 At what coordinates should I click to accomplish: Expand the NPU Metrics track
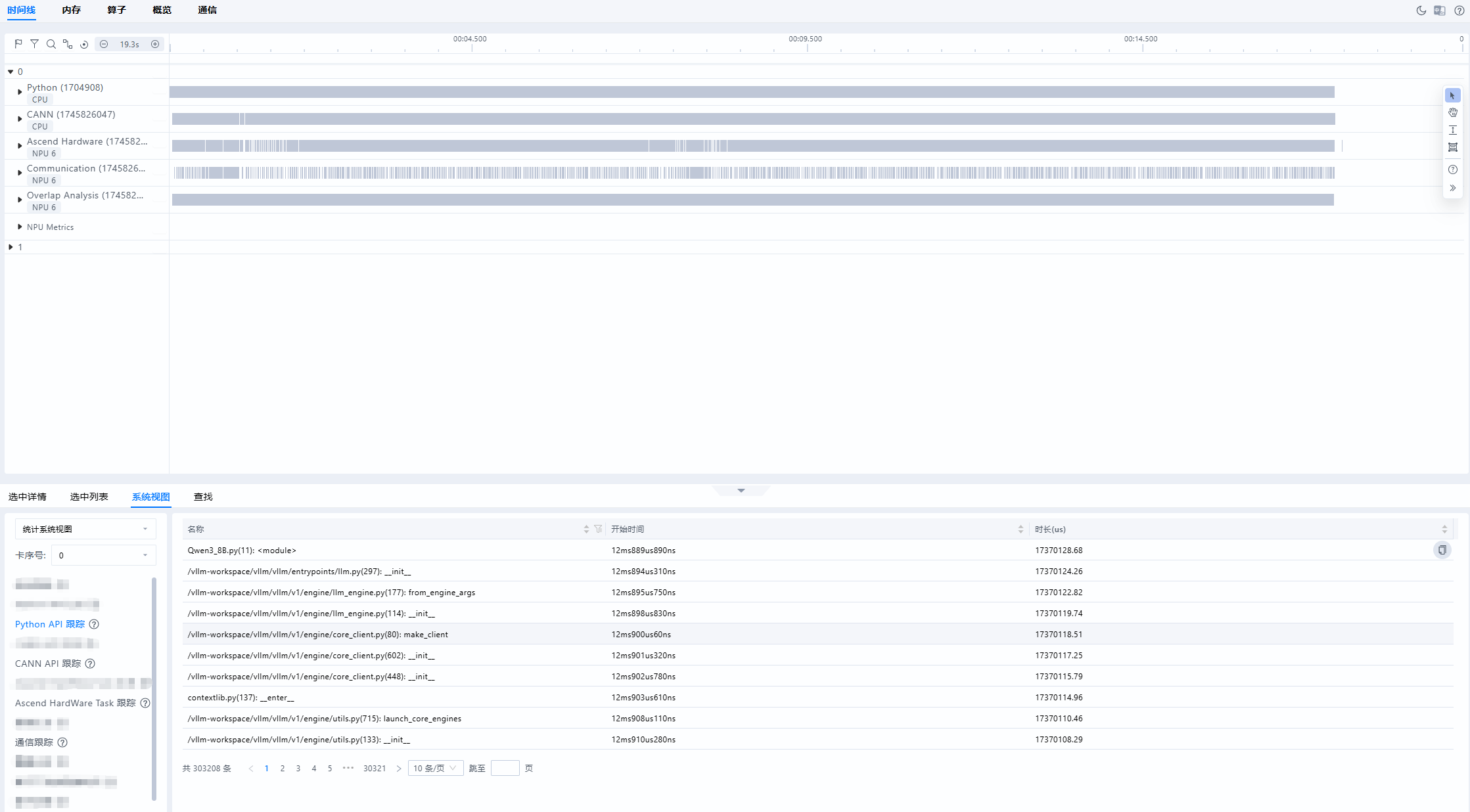(20, 227)
